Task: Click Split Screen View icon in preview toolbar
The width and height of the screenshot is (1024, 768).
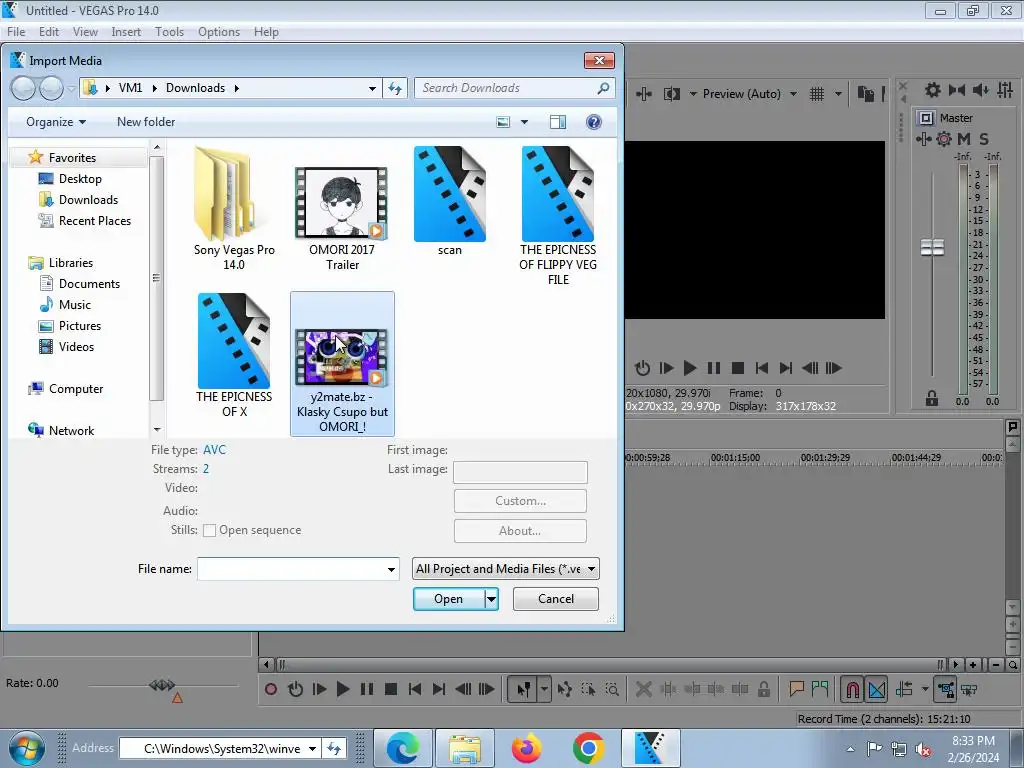Action: point(671,94)
